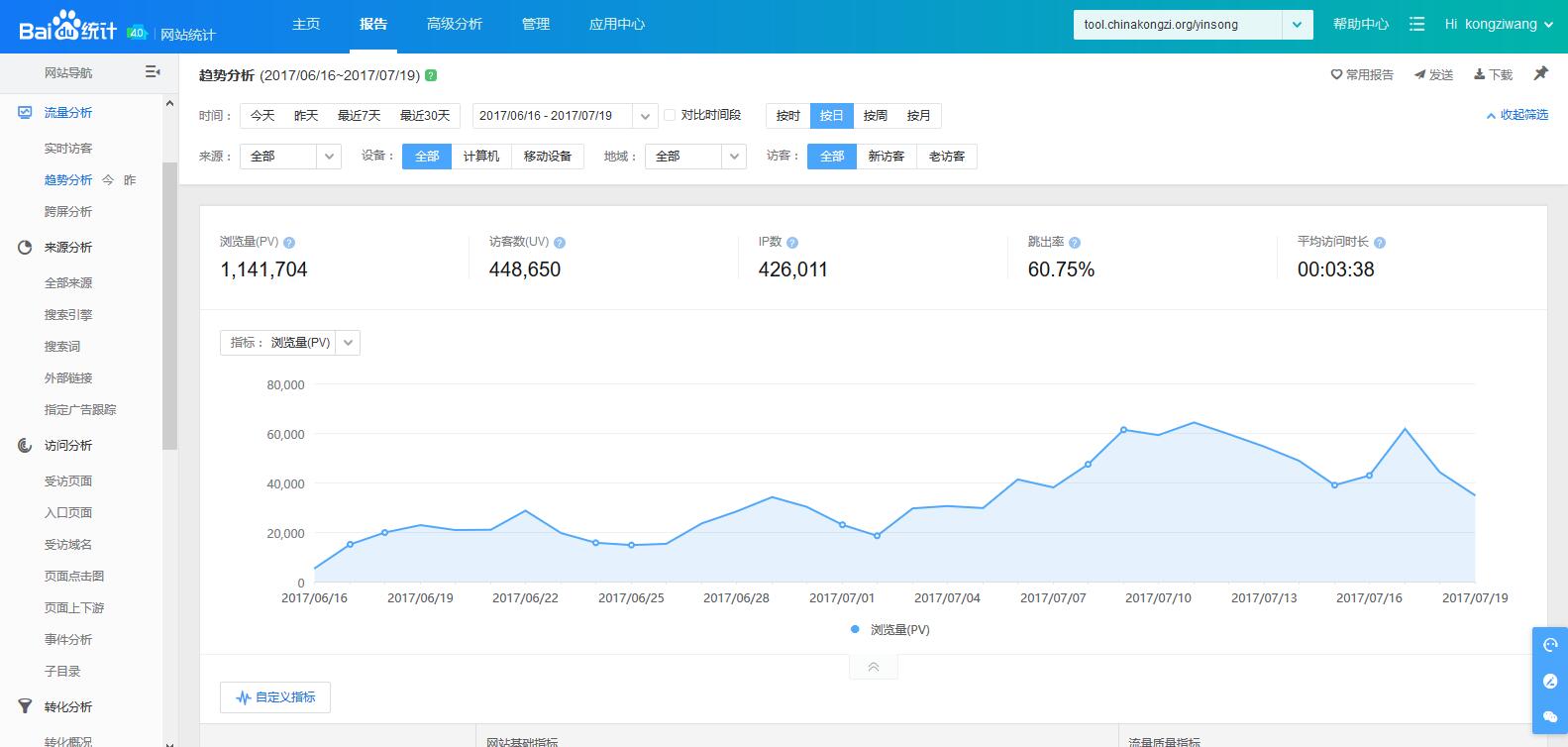Open the 指标 浏览量(PV) metric dropdown
The width and height of the screenshot is (1568, 747).
tap(289, 343)
